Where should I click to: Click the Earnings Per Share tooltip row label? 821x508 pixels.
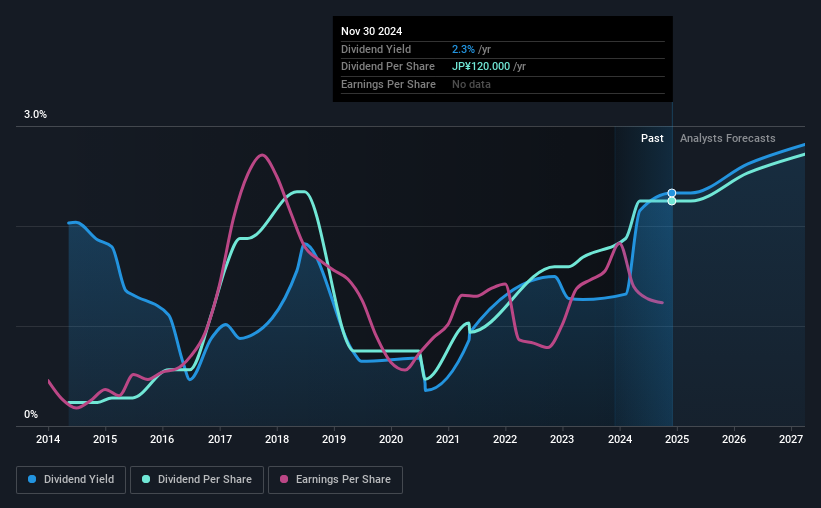click(x=389, y=84)
